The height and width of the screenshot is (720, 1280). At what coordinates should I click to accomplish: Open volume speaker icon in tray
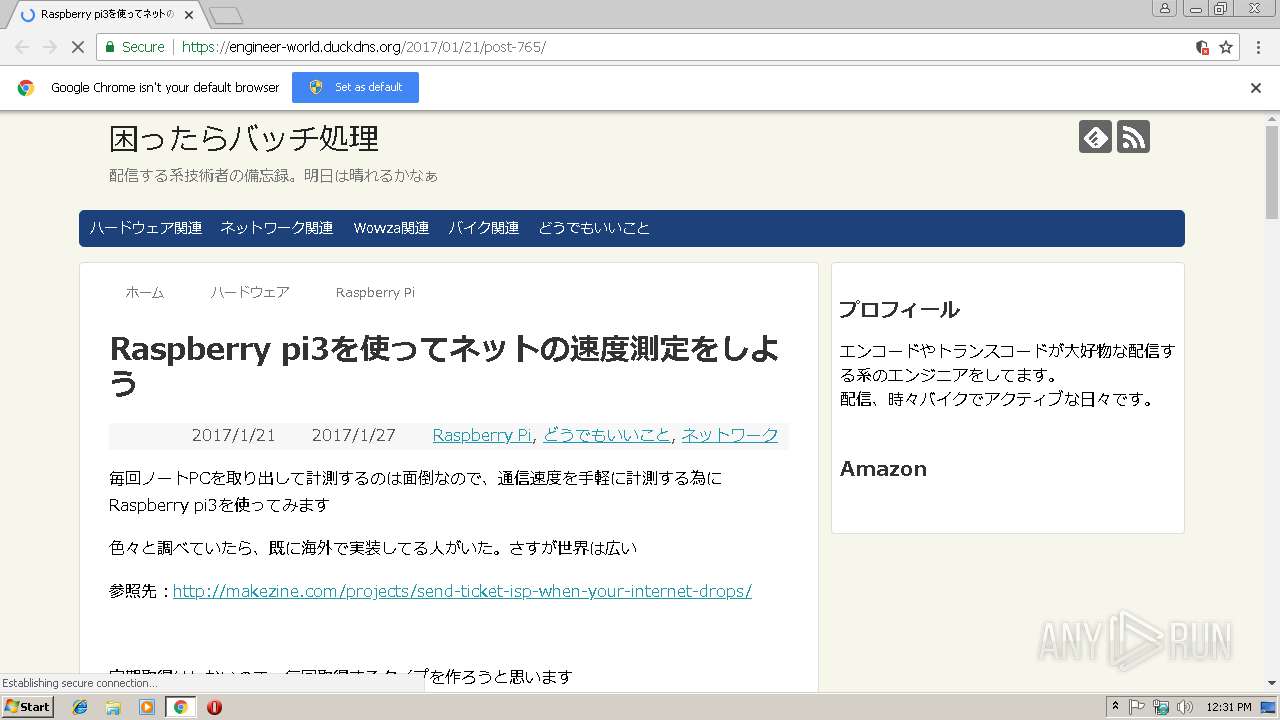point(1185,707)
